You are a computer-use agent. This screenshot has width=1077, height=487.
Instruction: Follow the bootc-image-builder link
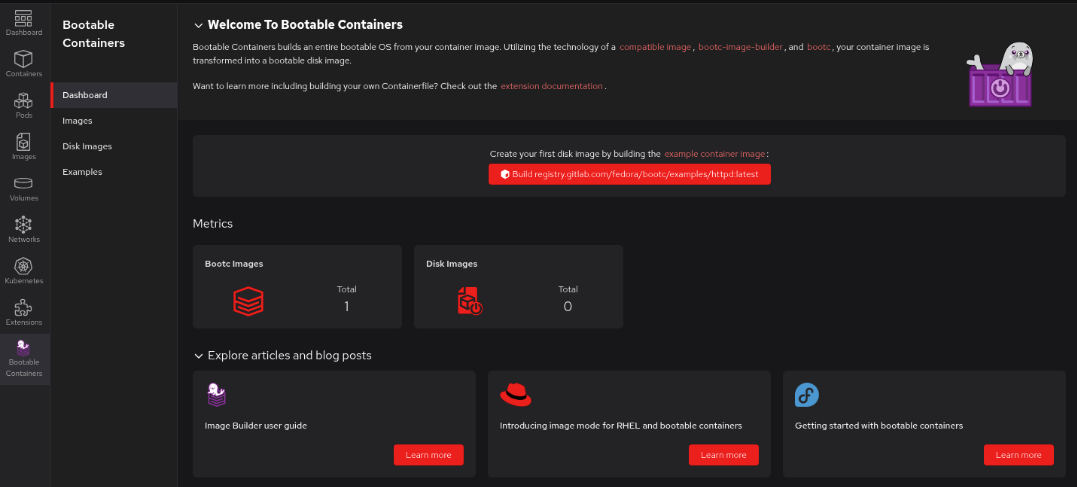tap(741, 47)
